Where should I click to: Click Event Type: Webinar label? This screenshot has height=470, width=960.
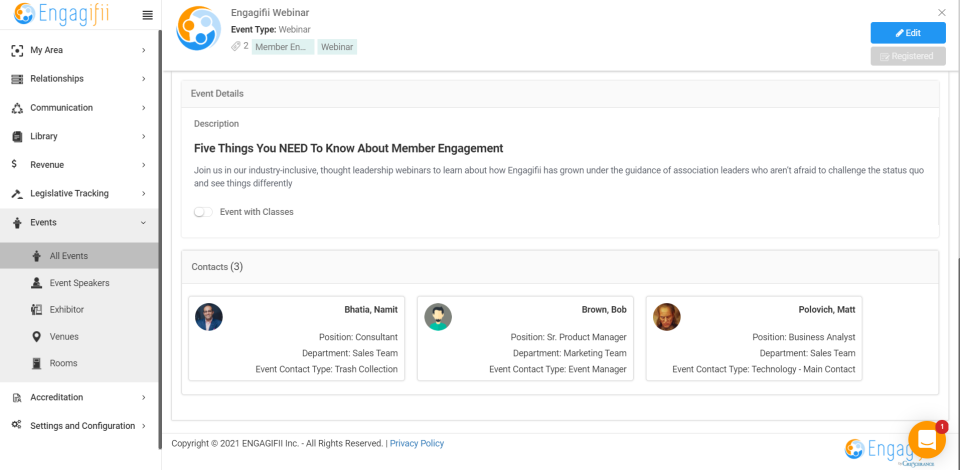pyautogui.click(x=271, y=29)
